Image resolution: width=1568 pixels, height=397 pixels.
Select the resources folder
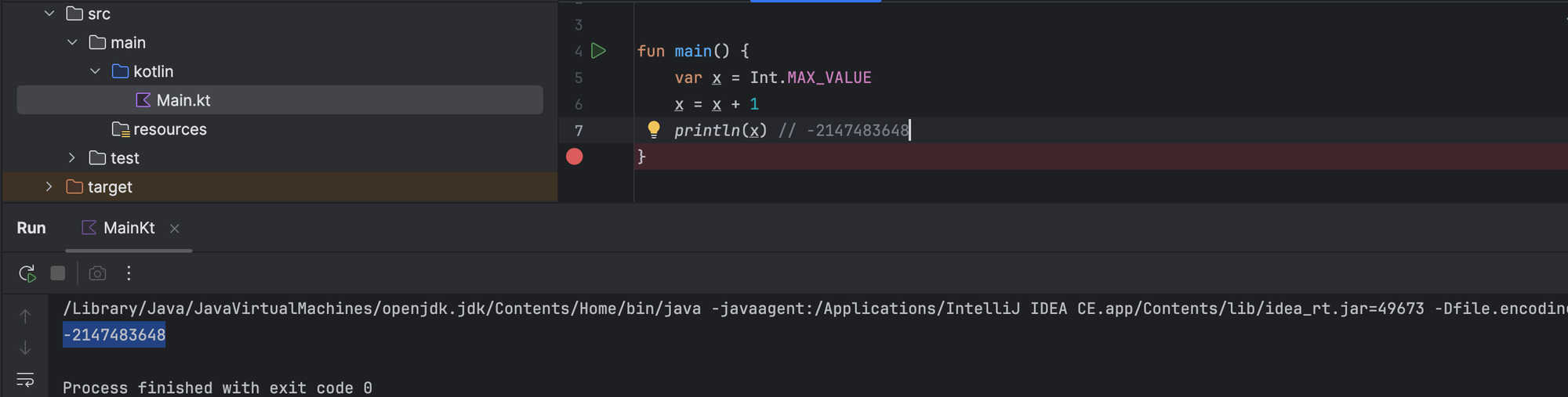tap(169, 129)
